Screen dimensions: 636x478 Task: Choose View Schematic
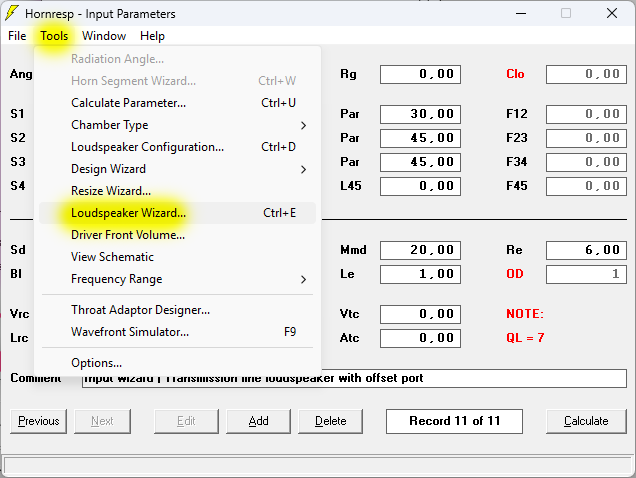click(177, 257)
